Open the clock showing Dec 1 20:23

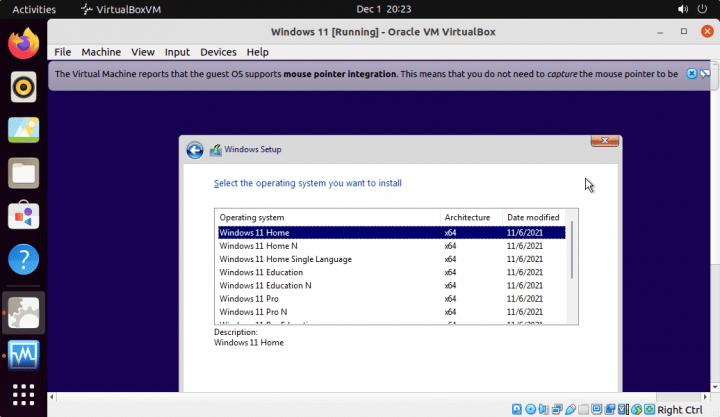pyautogui.click(x=384, y=9)
